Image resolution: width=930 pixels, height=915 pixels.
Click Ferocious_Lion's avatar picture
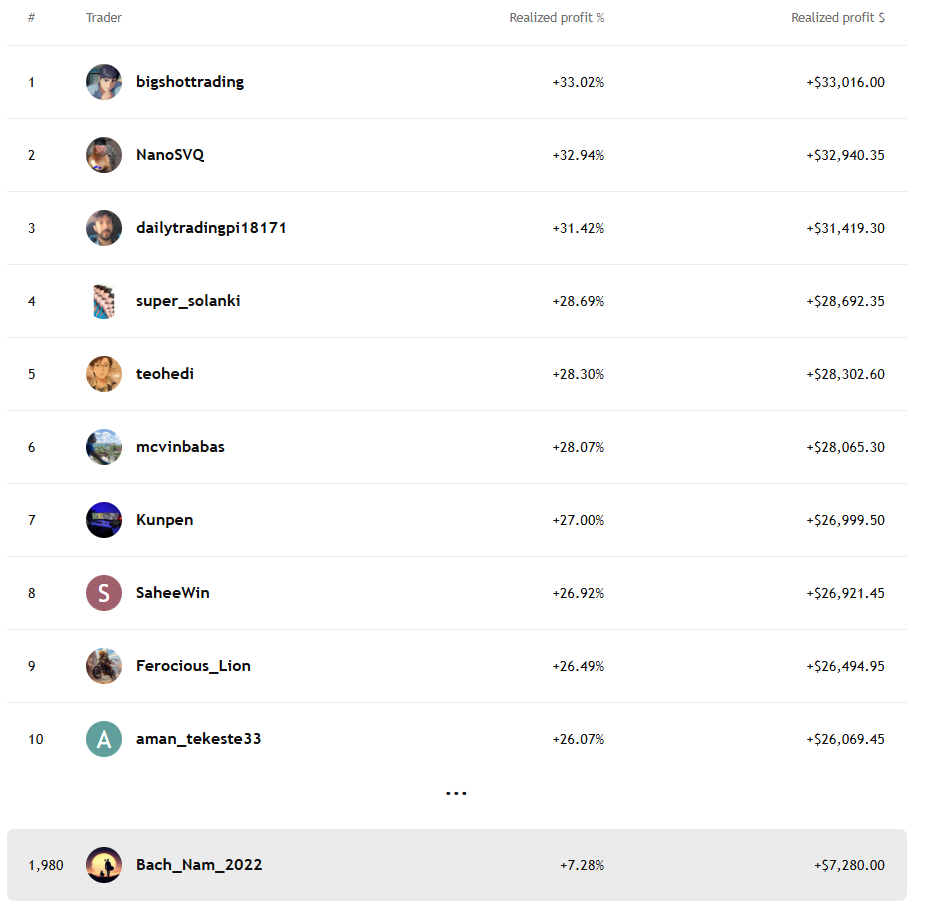104,666
